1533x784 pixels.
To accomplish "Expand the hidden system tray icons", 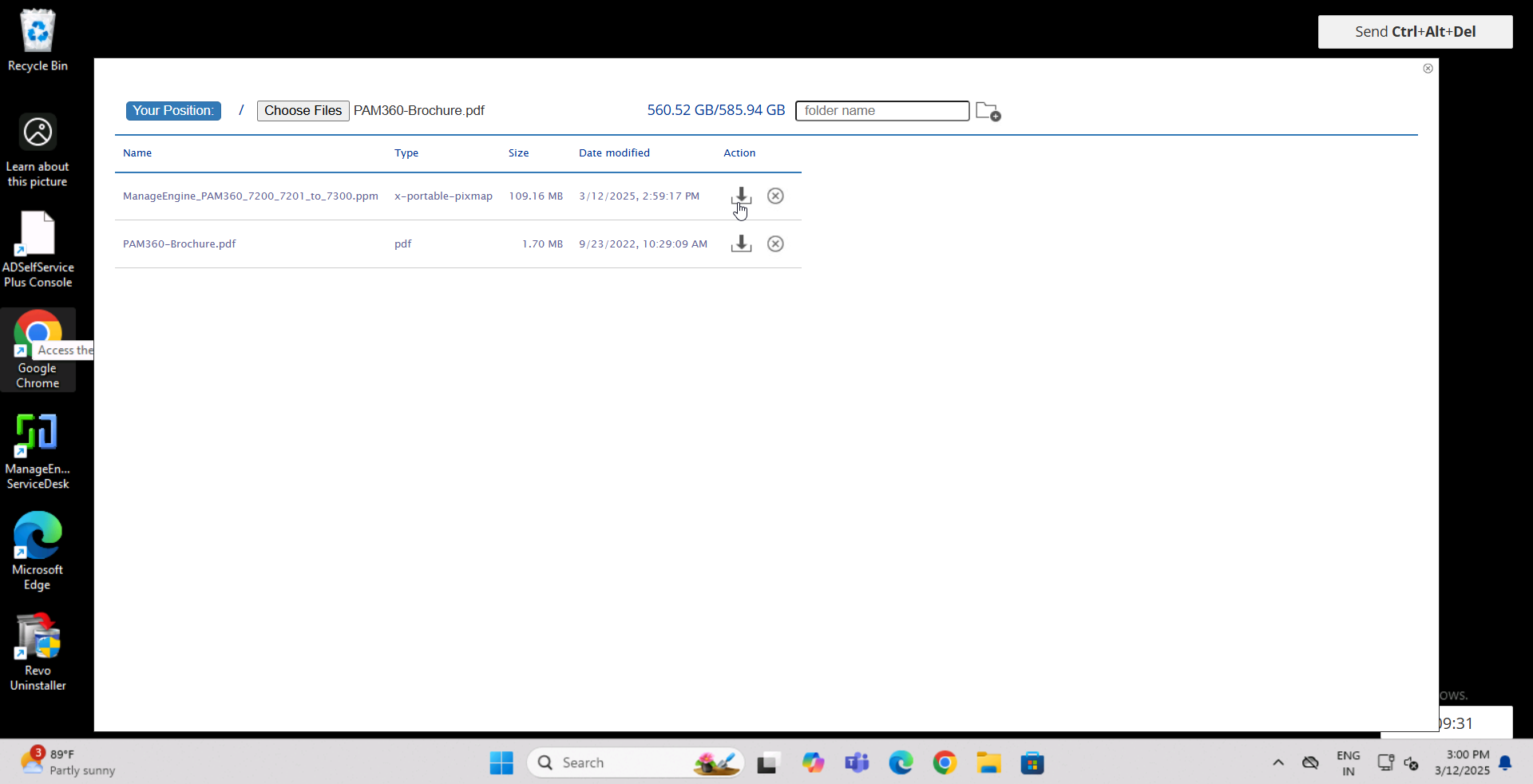I will pos(1277,762).
